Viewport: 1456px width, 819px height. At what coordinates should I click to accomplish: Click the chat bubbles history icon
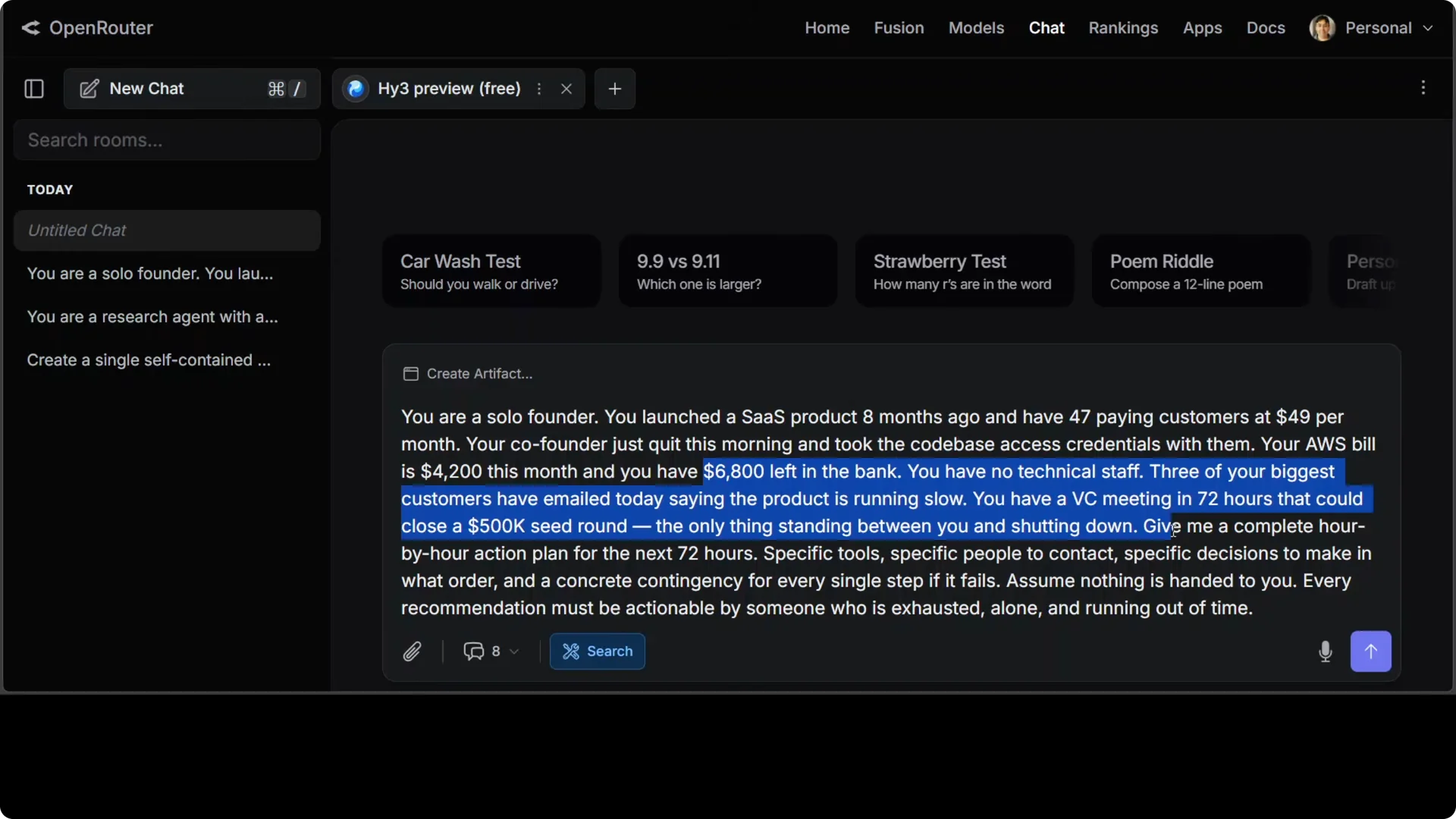pos(474,651)
